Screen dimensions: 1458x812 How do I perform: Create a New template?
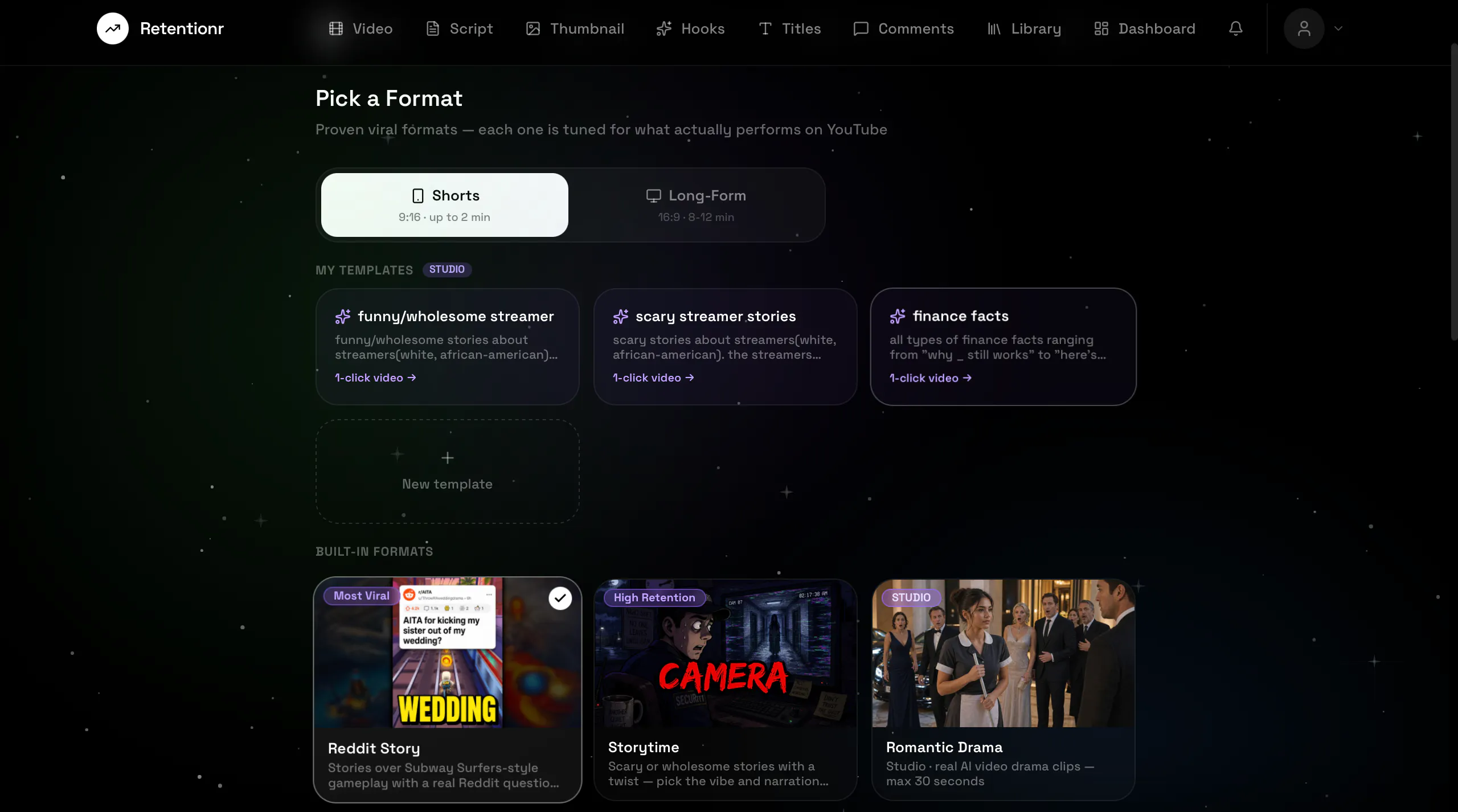click(448, 471)
